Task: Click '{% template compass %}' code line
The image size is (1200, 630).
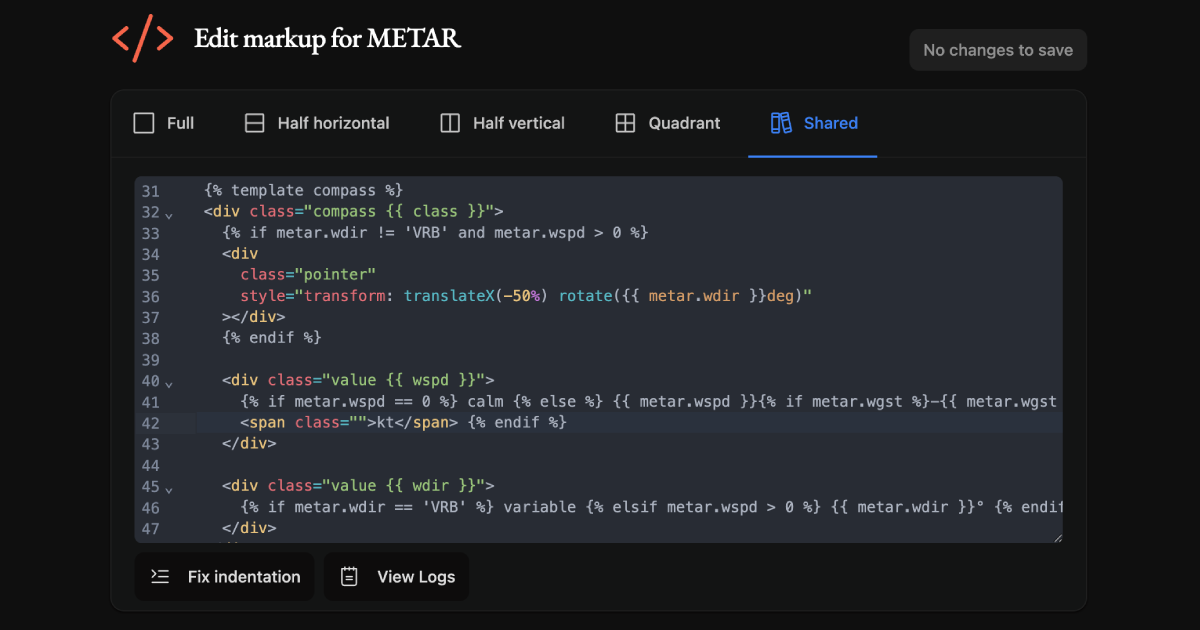Action: coord(303,190)
